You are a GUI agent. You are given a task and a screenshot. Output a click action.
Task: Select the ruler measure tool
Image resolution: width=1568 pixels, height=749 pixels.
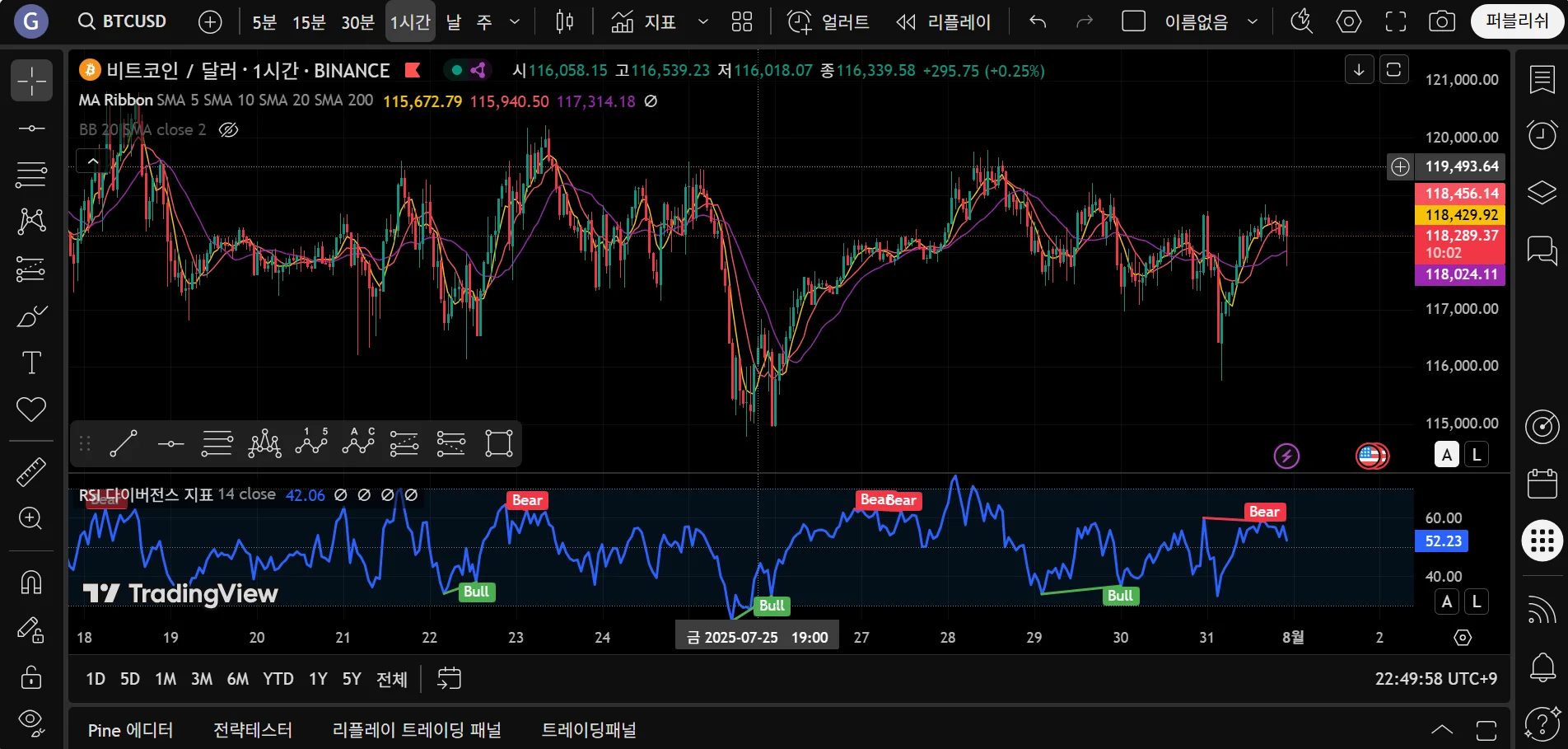tap(31, 472)
